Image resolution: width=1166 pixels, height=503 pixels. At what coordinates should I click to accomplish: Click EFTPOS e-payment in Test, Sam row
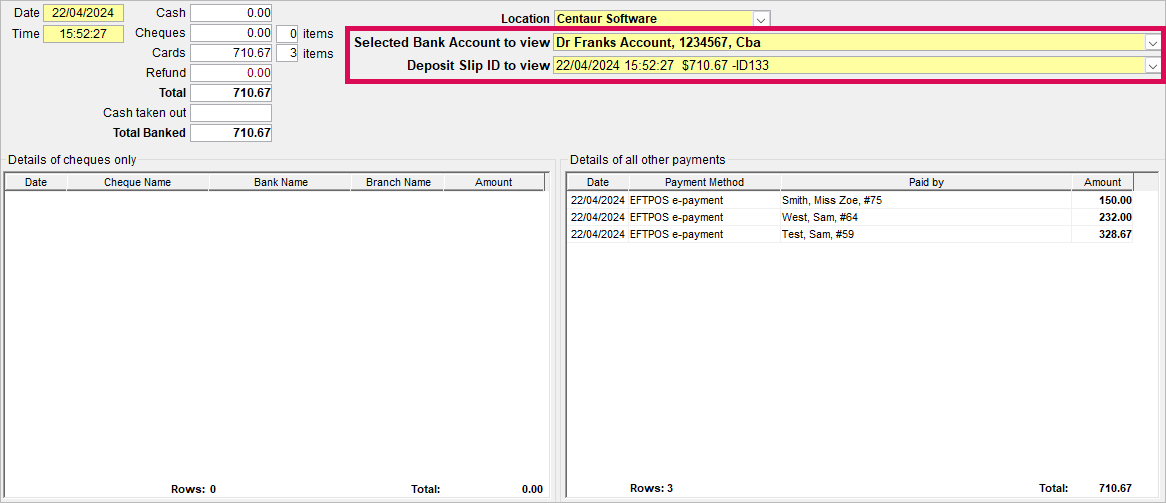[x=676, y=234]
